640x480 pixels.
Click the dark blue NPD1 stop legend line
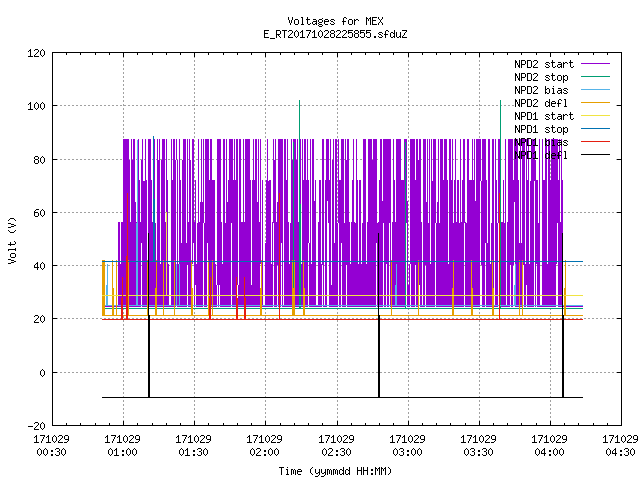click(595, 129)
